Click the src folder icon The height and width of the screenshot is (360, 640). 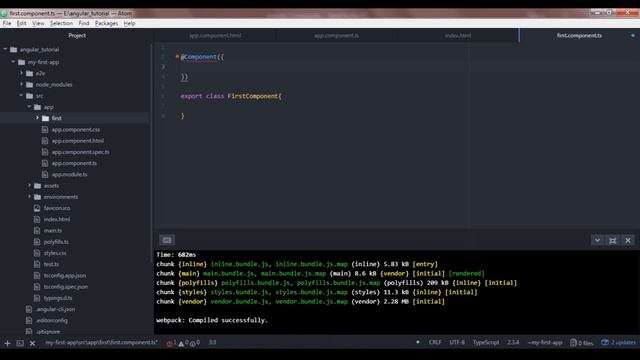[x=29, y=96]
